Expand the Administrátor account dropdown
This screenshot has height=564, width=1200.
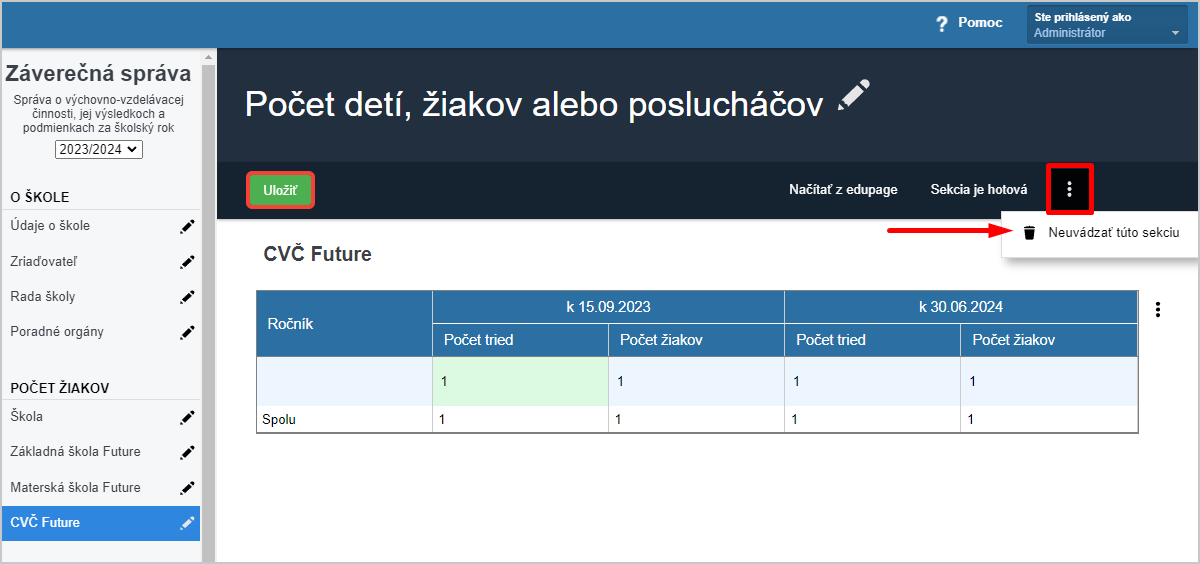1107,25
